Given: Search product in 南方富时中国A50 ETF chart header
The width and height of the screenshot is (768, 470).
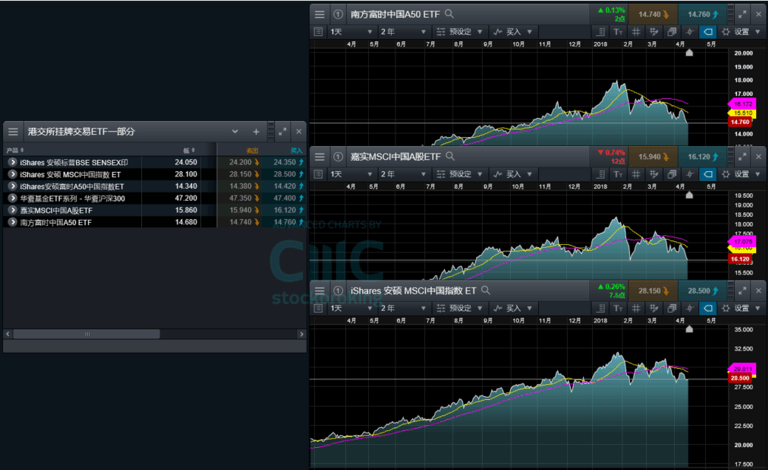Looking at the screenshot, I should click(x=449, y=14).
